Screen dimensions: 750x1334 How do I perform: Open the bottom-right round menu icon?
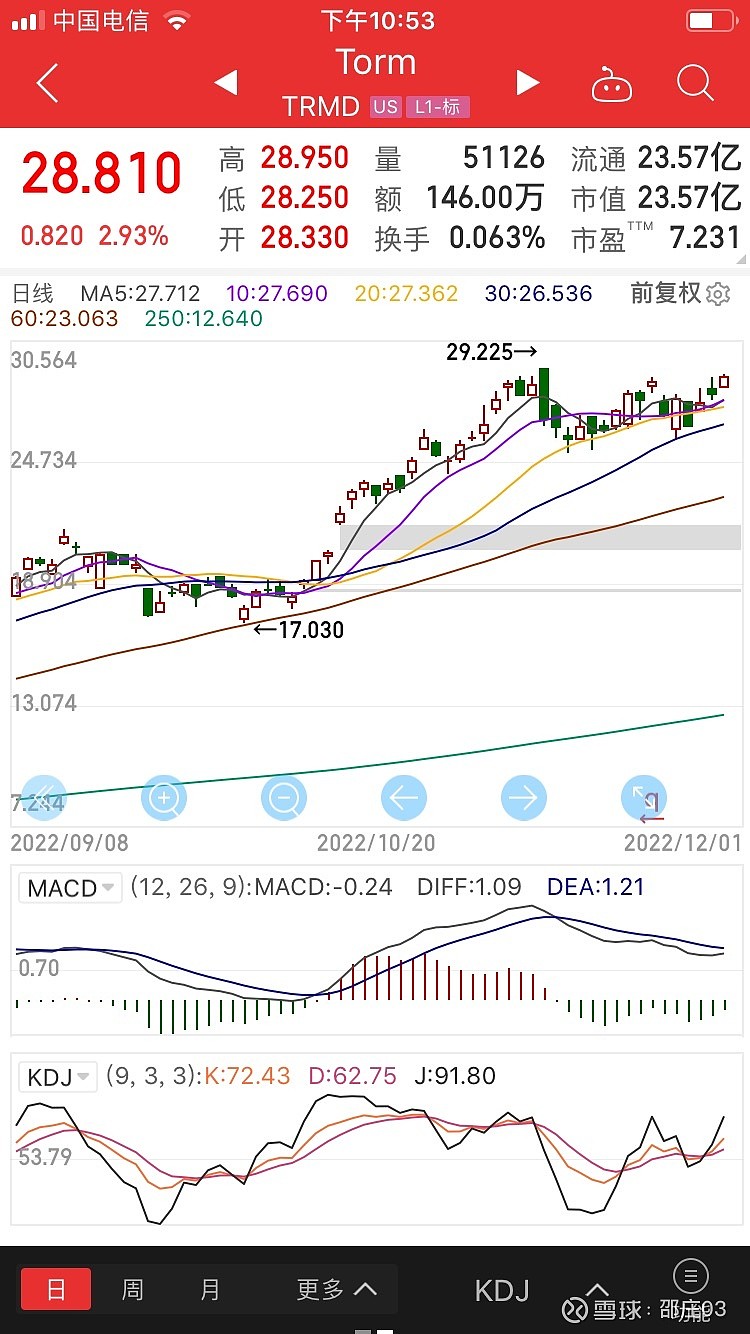691,1275
